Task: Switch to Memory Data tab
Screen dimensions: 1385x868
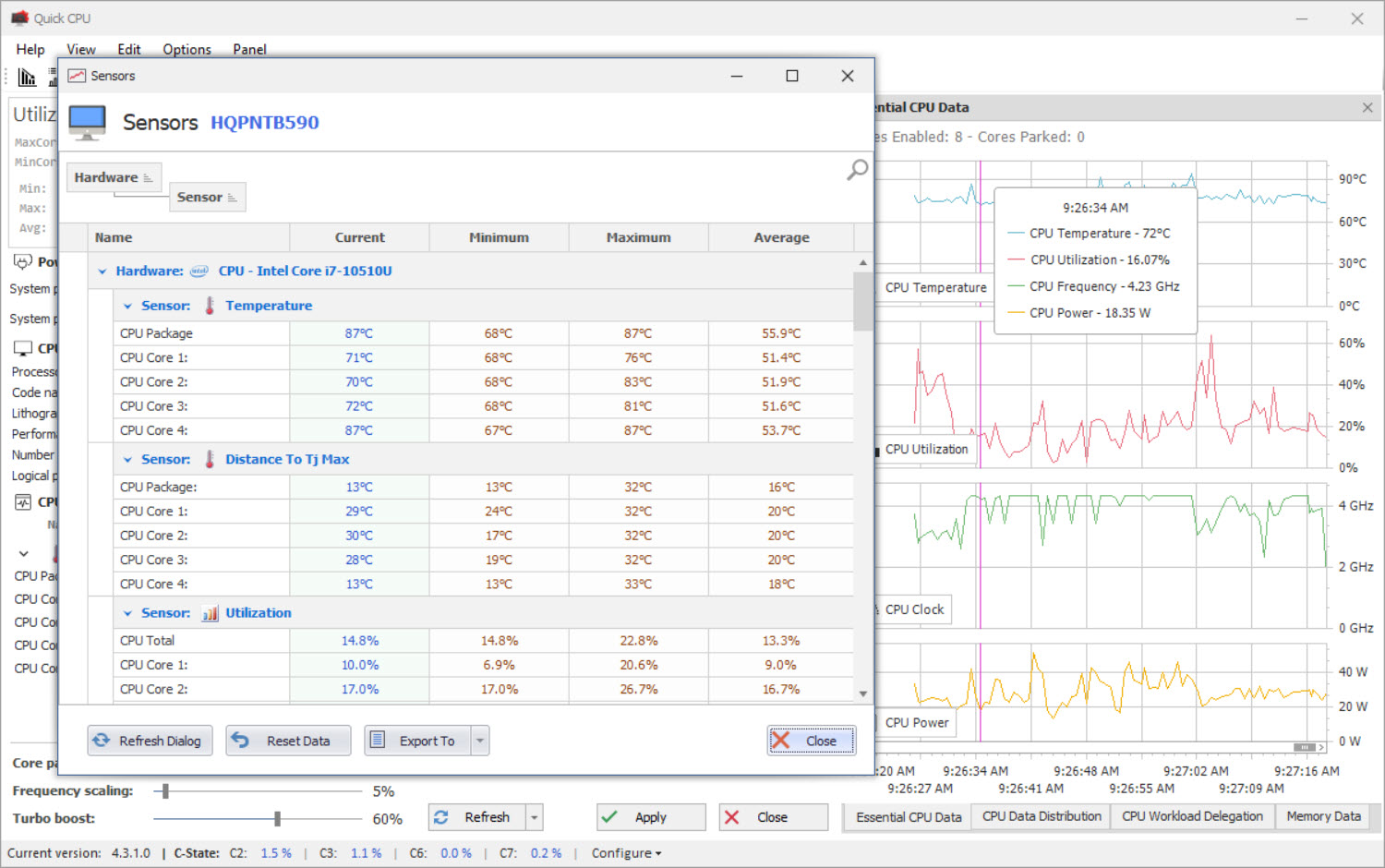Action: point(1323,816)
